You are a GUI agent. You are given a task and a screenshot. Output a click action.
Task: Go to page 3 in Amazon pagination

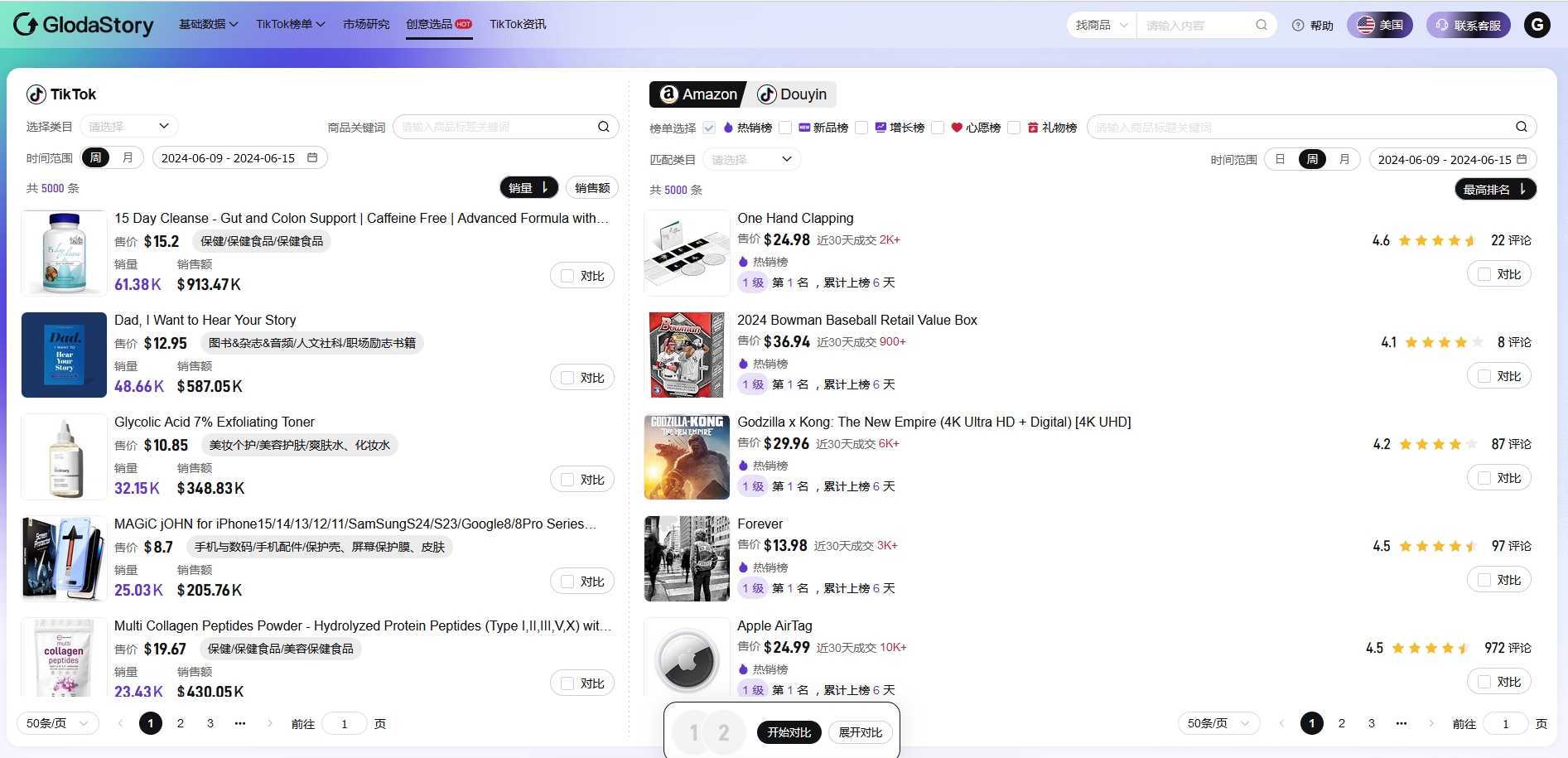click(x=1372, y=723)
